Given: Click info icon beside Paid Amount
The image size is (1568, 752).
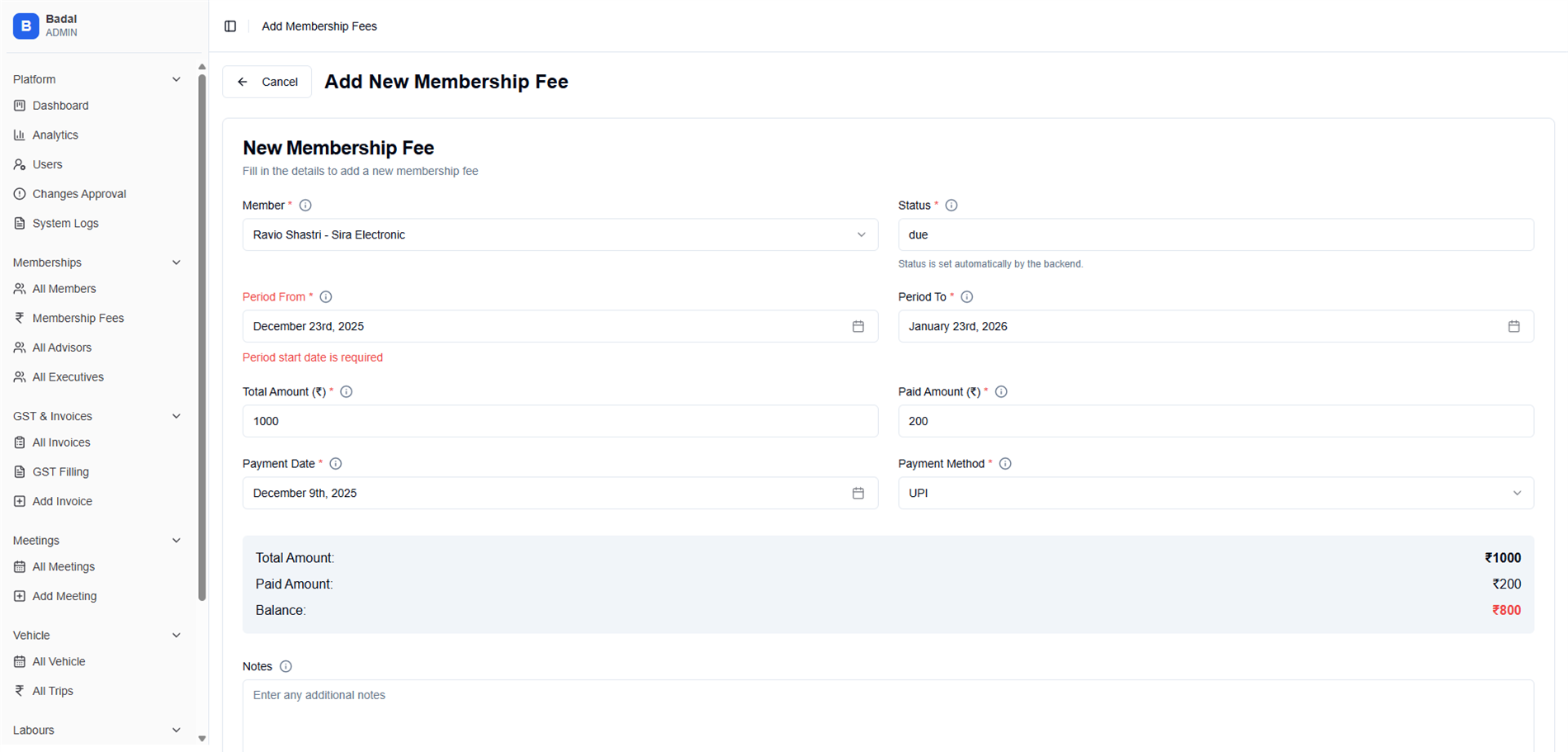Looking at the screenshot, I should pos(1001,392).
